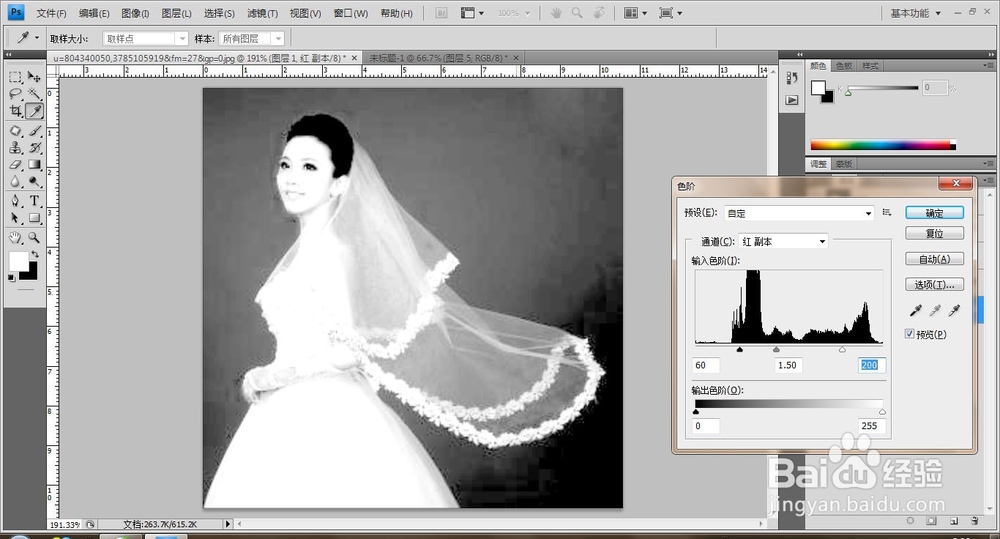Image resolution: width=1000 pixels, height=539 pixels.
Task: Select the Eyedropper tool in toolbox
Action: pyautogui.click(x=34, y=111)
